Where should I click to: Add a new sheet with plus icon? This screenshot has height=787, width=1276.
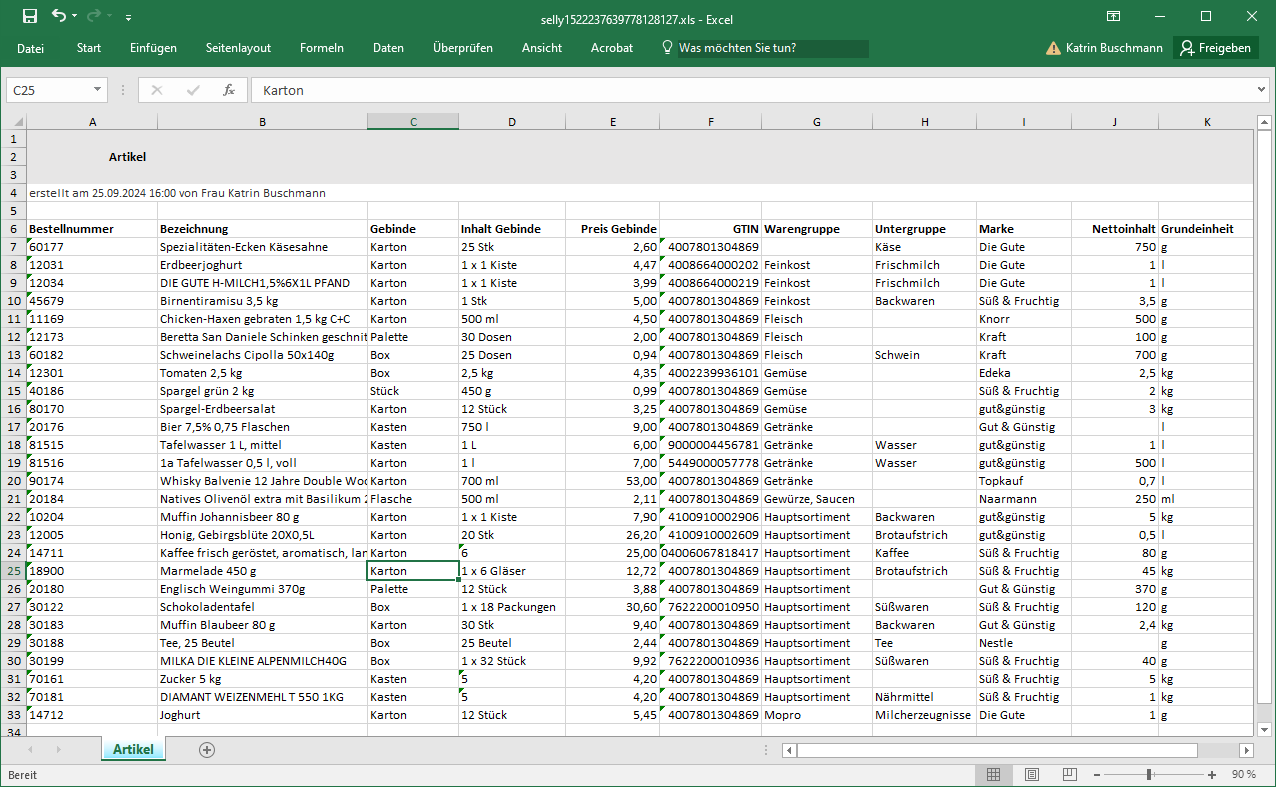207,750
